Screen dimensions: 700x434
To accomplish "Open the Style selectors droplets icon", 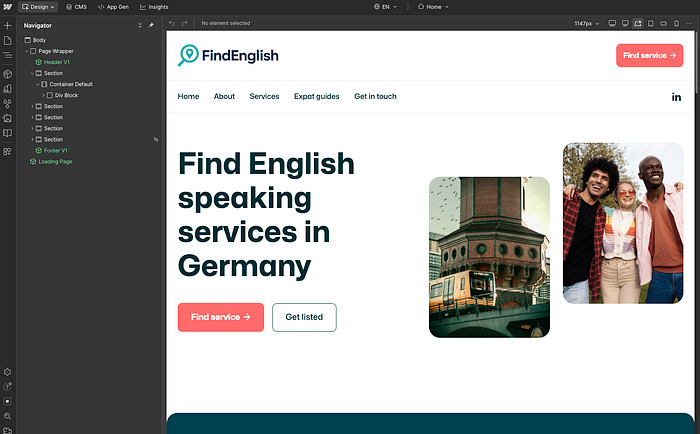I will tap(7, 104).
